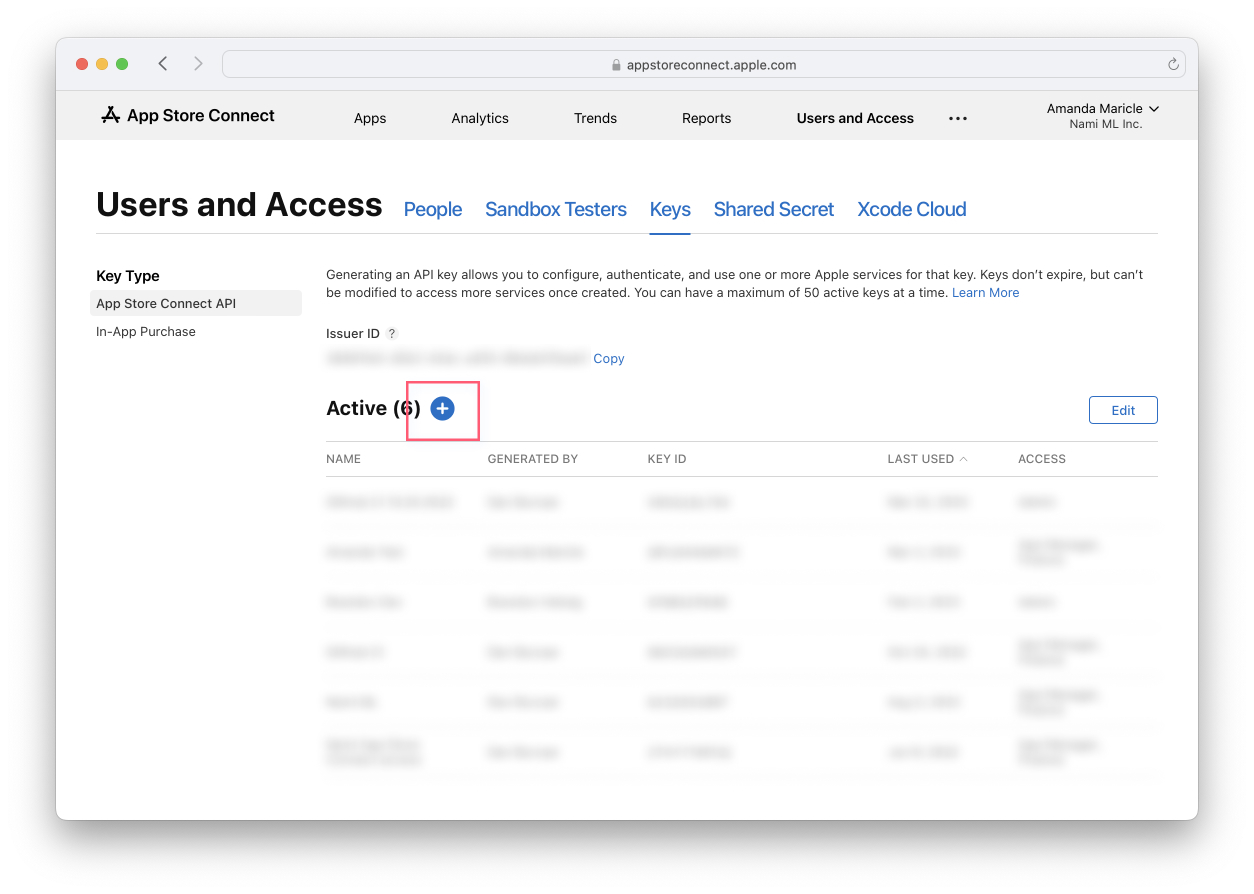1254x894 pixels.
Task: Click the Key Type sidebar heading
Action: [x=128, y=276]
